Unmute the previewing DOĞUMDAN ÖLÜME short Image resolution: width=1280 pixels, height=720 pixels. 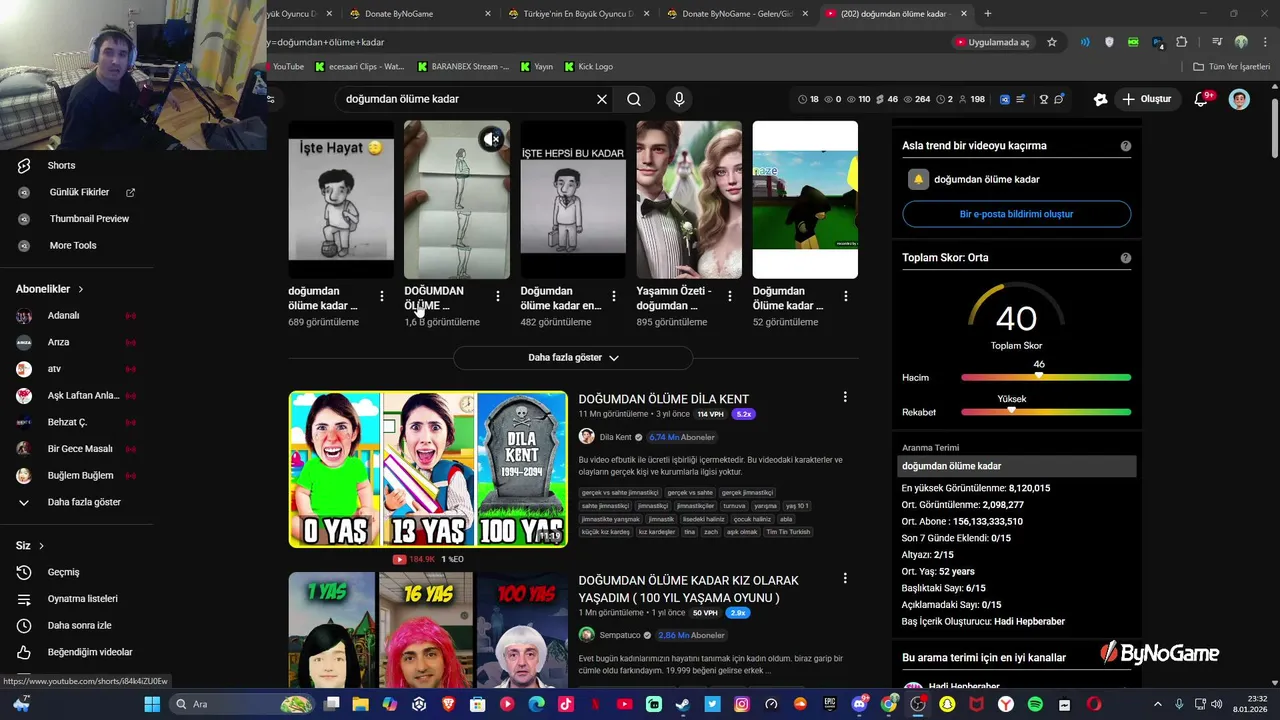(491, 139)
